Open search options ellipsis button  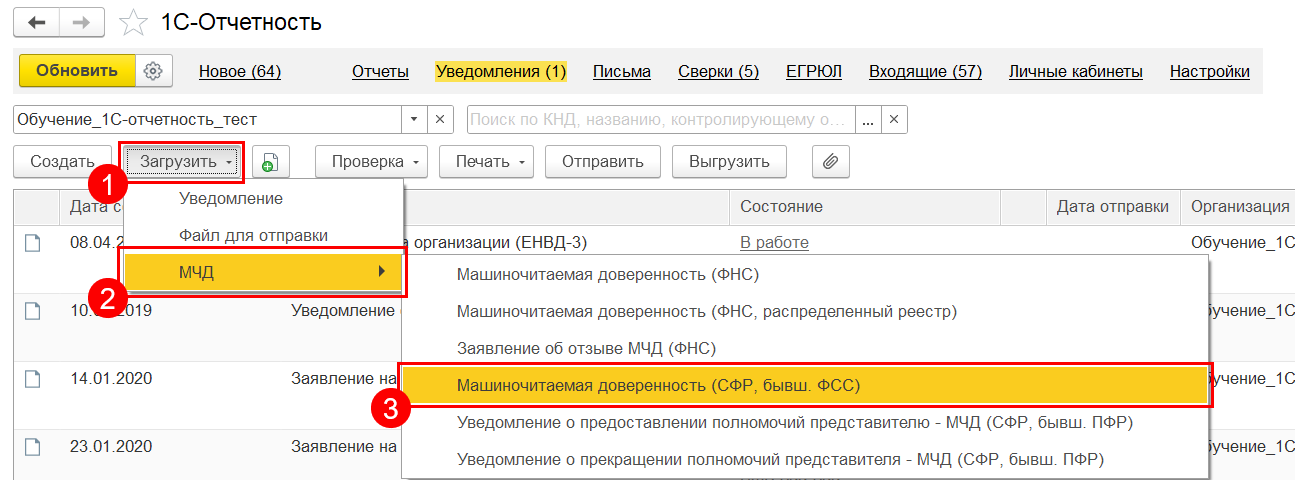pos(868,119)
